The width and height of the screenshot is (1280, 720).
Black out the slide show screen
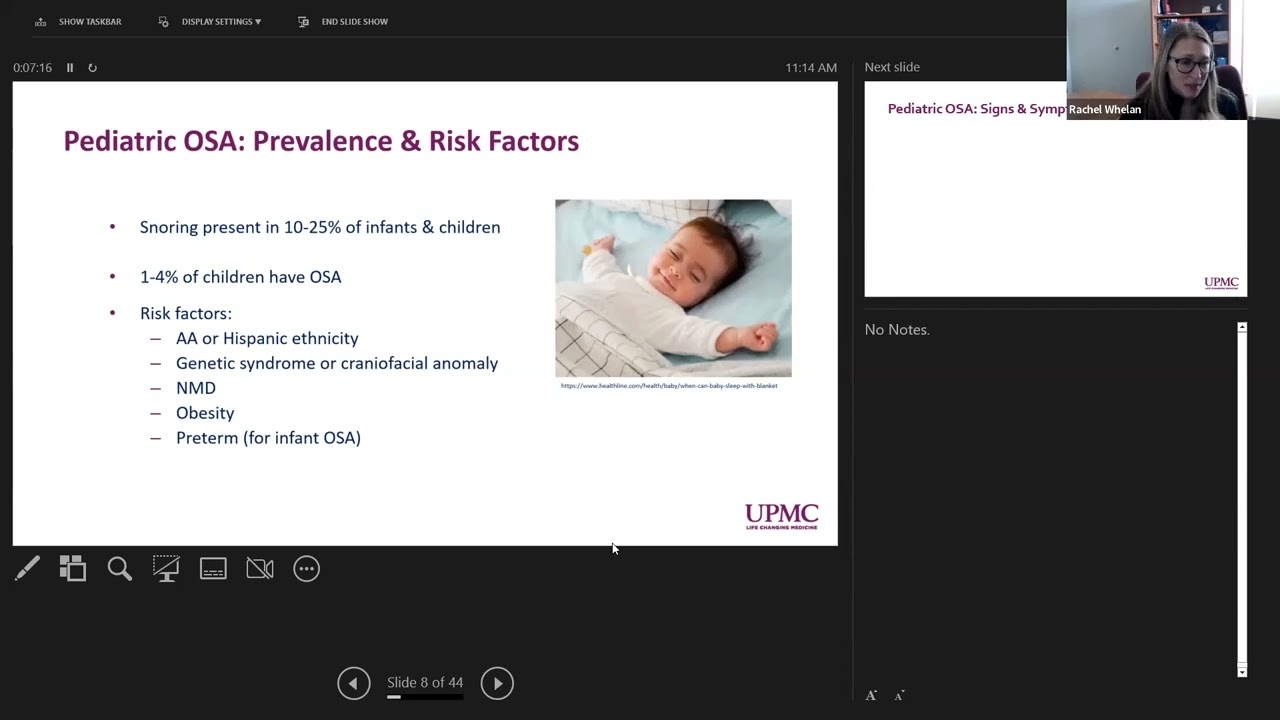coord(166,569)
